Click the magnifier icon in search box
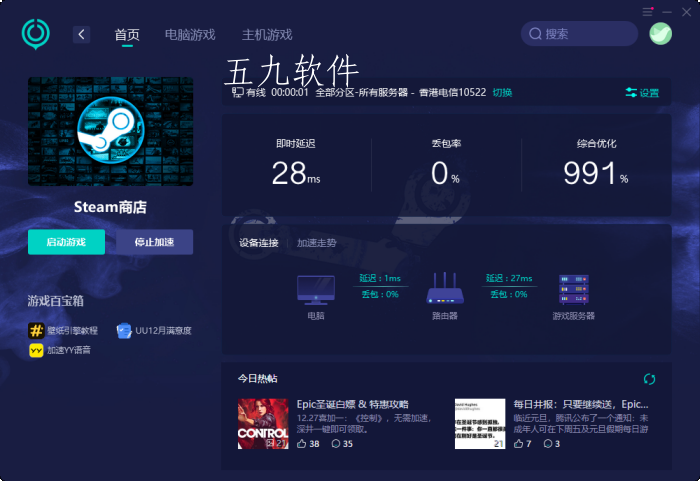The image size is (700, 481). (535, 34)
